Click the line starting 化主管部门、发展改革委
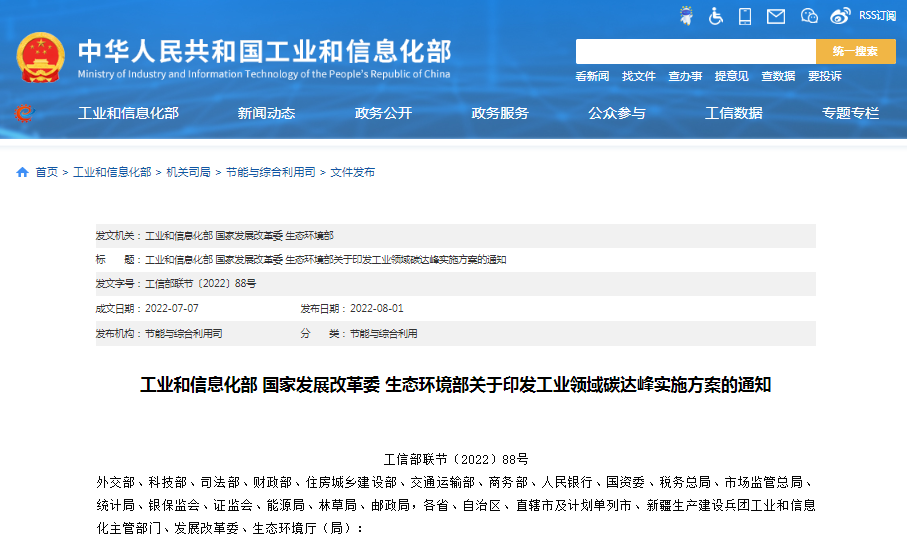Viewport: 907px width, 552px height. (x=231, y=528)
